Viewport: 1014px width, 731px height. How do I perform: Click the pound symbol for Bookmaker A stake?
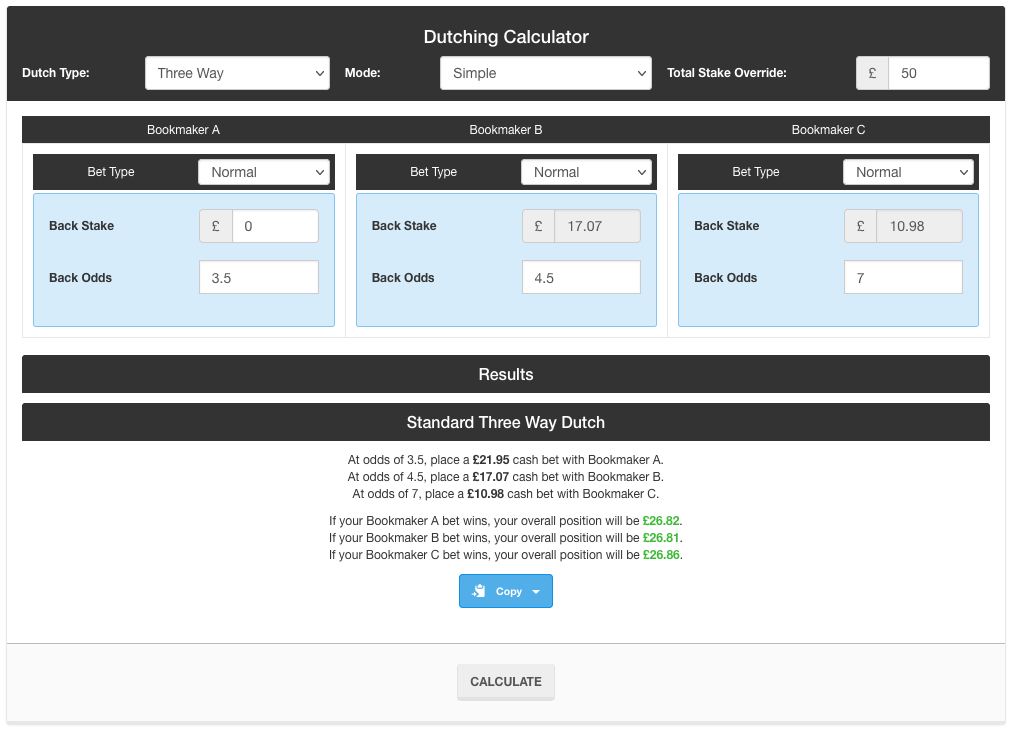pyautogui.click(x=216, y=226)
